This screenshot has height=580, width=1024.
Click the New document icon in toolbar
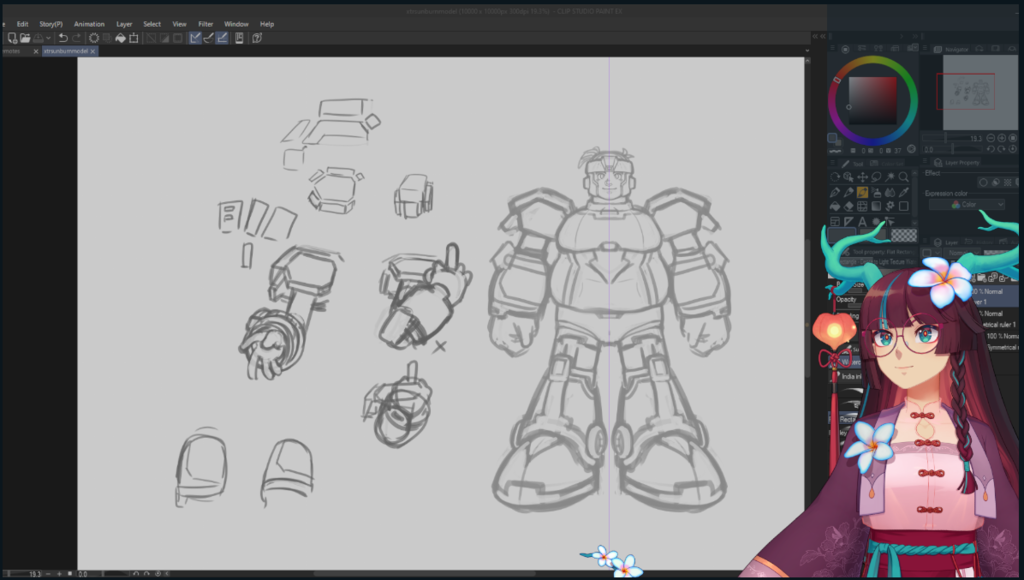pyautogui.click(x=12, y=38)
